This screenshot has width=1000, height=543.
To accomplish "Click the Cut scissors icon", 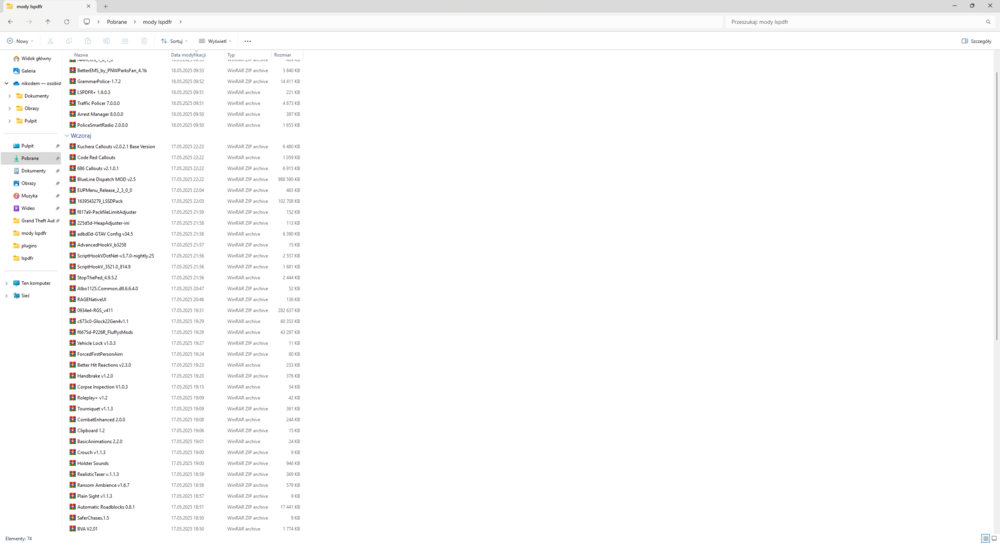I will [50, 41].
